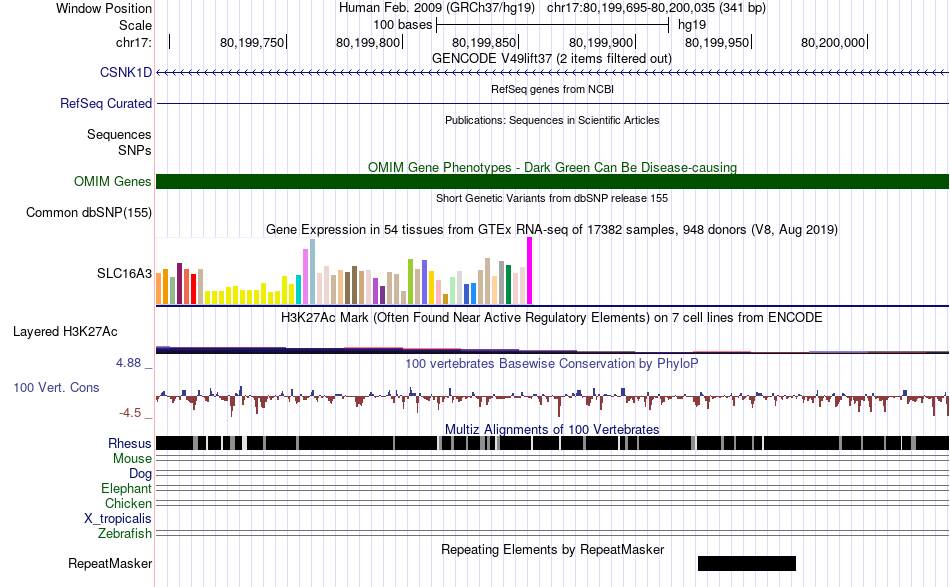The image size is (950, 587).
Task: Select the 100 Vert. Cons track label
Action: tap(56, 388)
